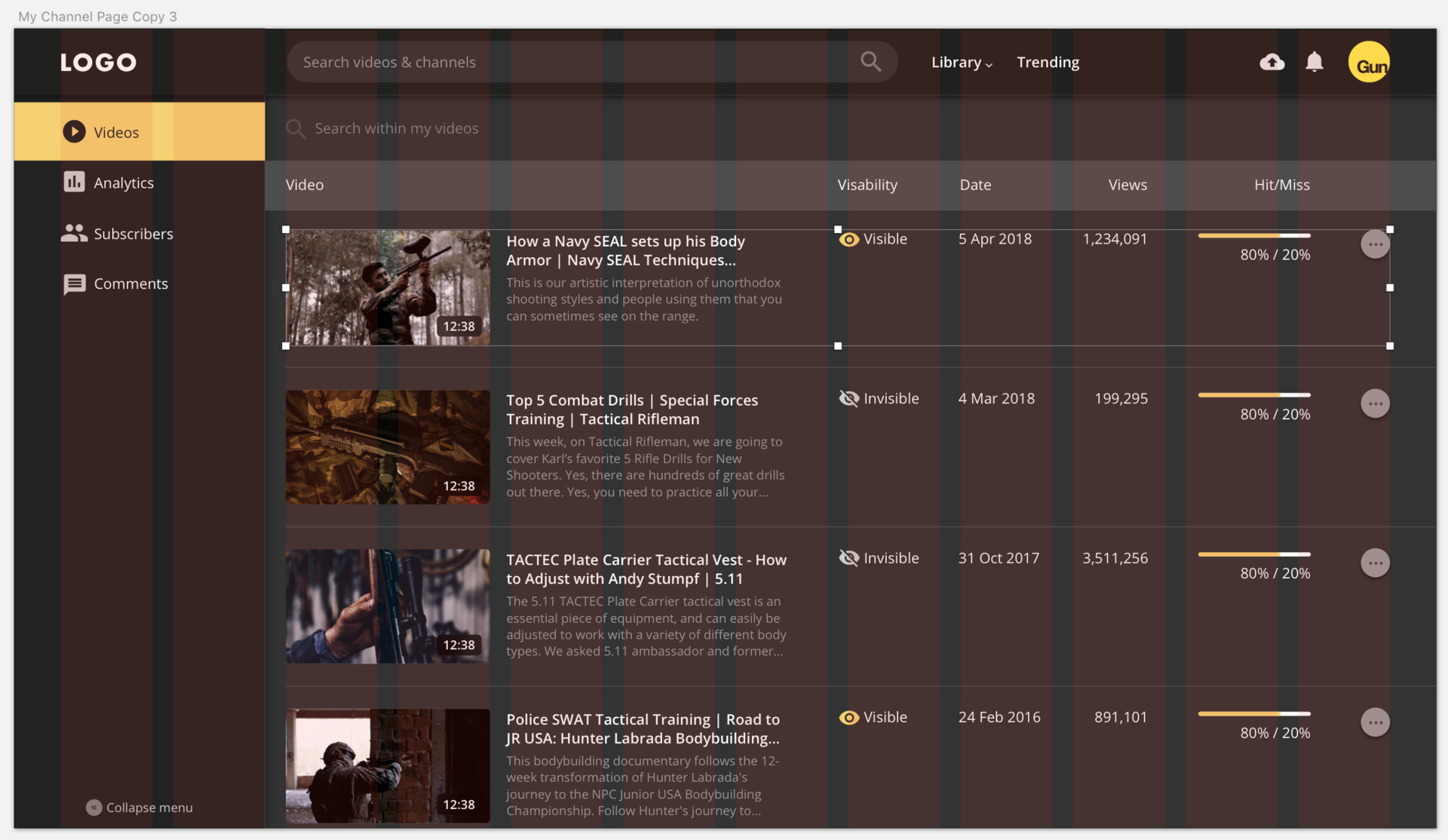Click Hit/Miss bar for TACTEC Plate Carrier

pyautogui.click(x=1254, y=554)
